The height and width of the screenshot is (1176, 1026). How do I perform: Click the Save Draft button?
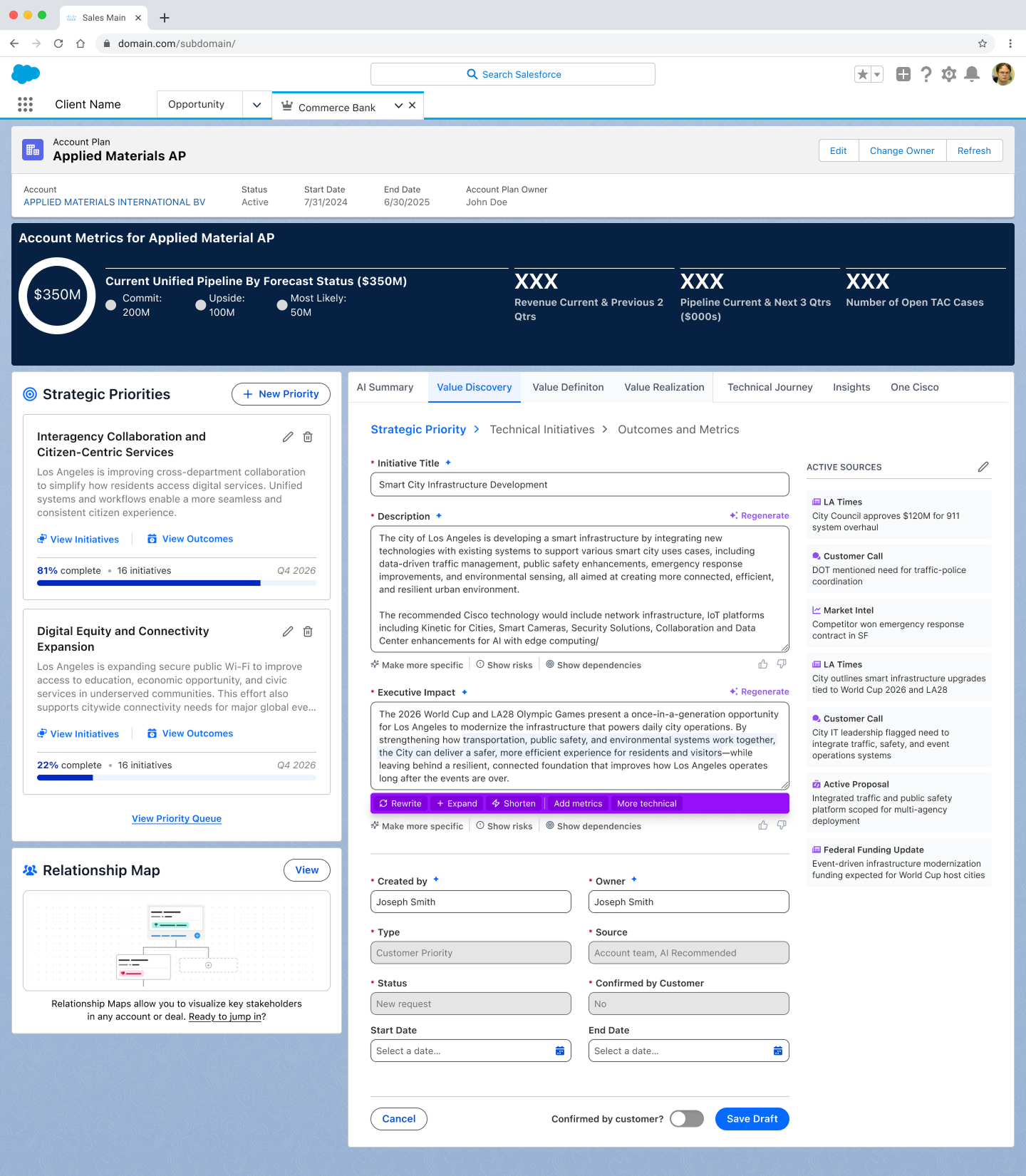[752, 1119]
